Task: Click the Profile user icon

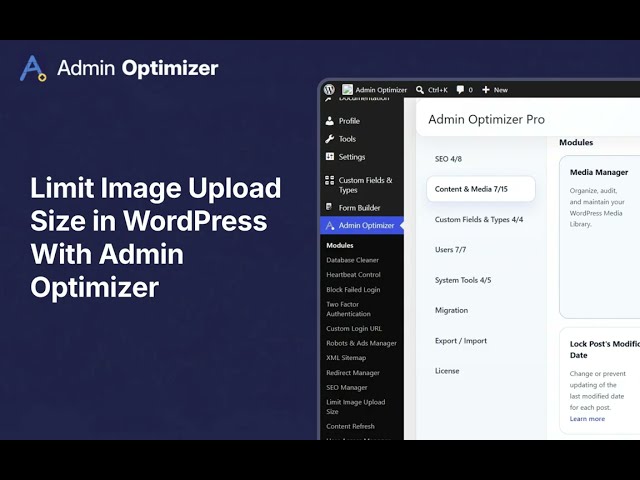Action: tap(330, 121)
